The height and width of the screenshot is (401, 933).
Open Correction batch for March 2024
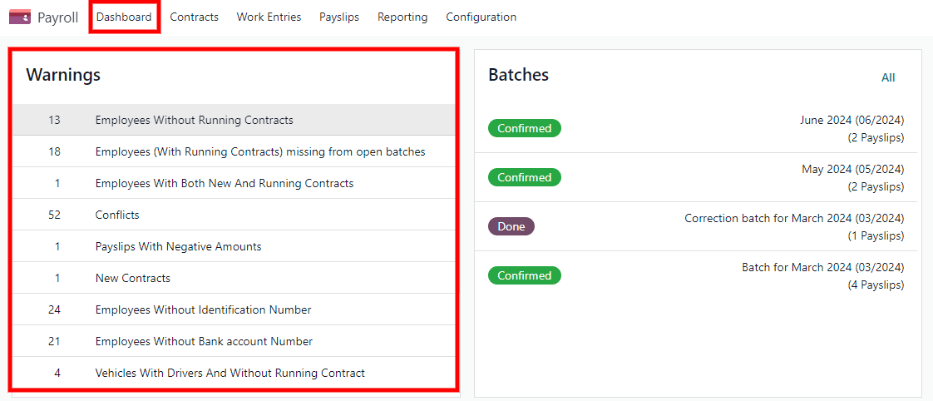pos(794,218)
